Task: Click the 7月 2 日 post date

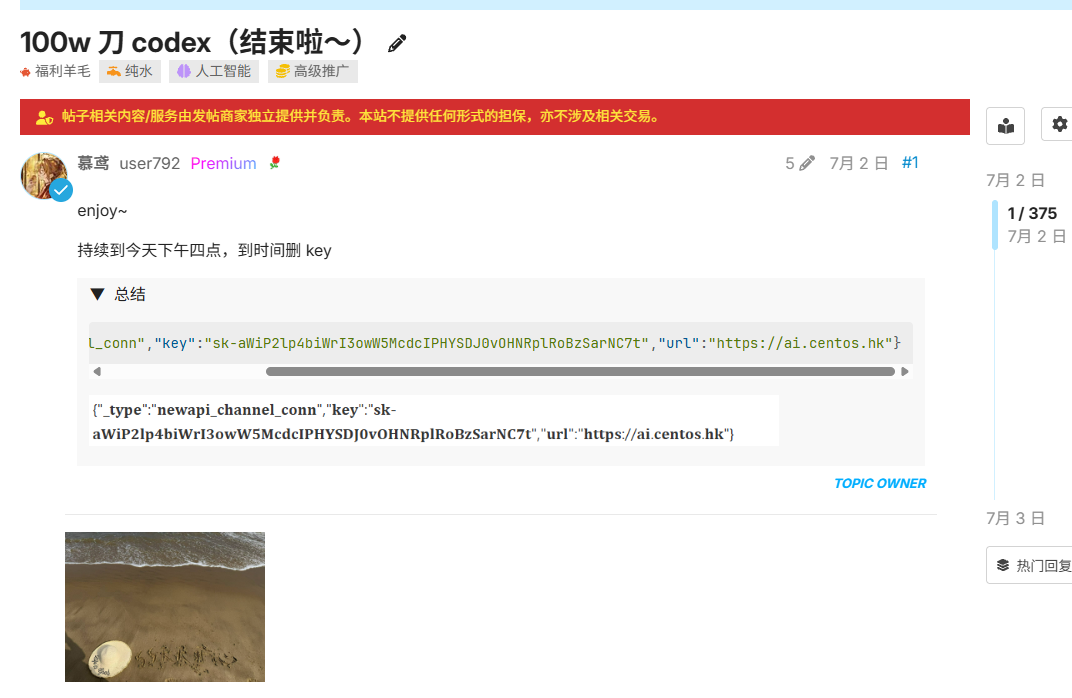Action: (x=859, y=163)
